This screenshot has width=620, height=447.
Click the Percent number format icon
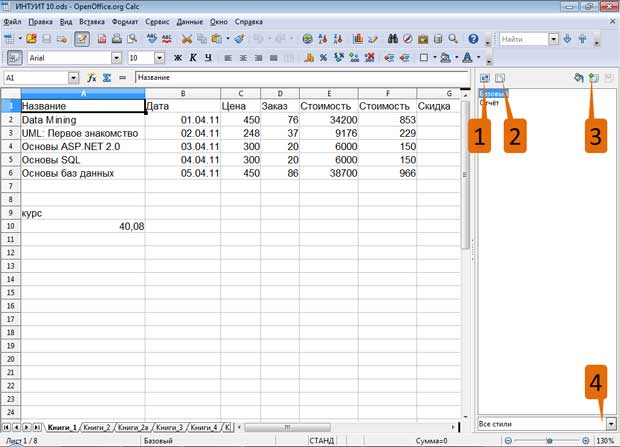point(323,58)
